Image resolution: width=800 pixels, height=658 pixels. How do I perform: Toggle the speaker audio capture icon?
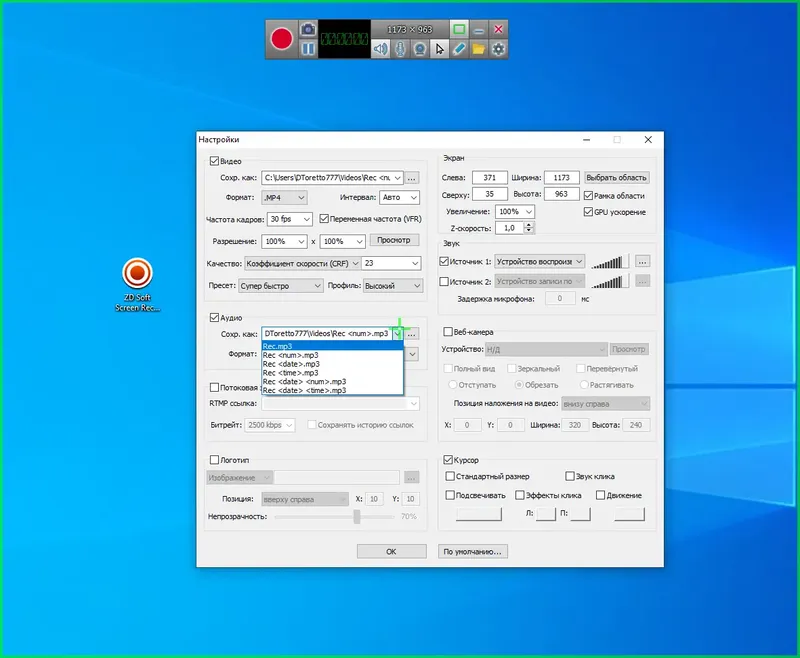pyautogui.click(x=380, y=48)
